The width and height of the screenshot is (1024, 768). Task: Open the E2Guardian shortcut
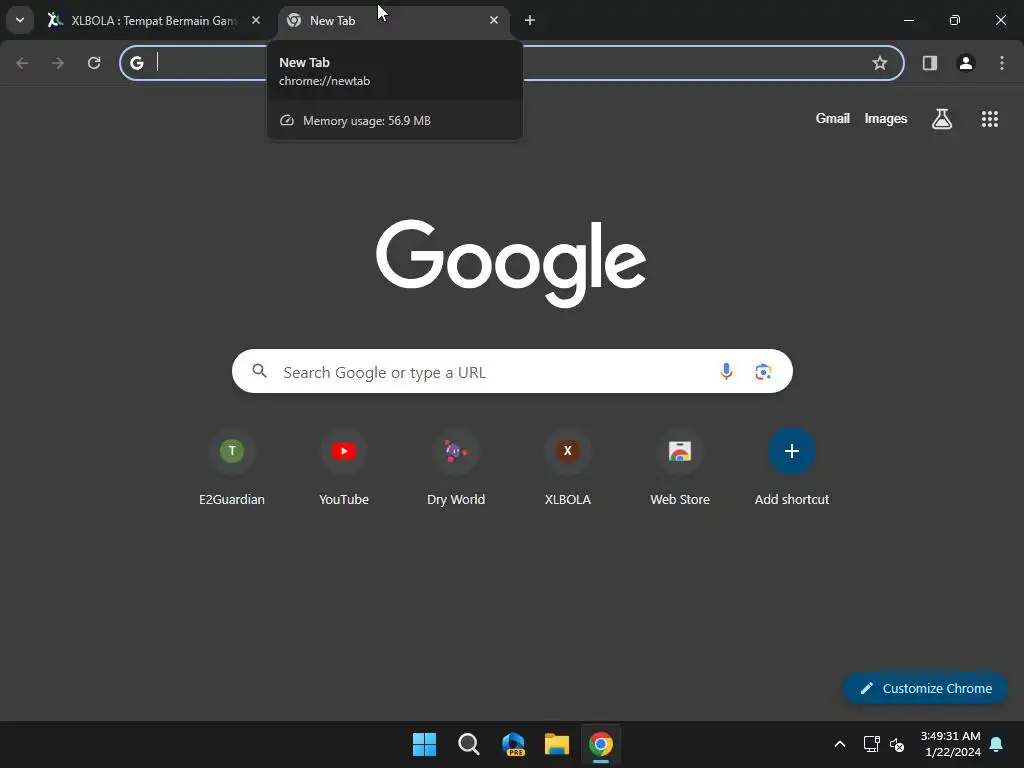232,468
